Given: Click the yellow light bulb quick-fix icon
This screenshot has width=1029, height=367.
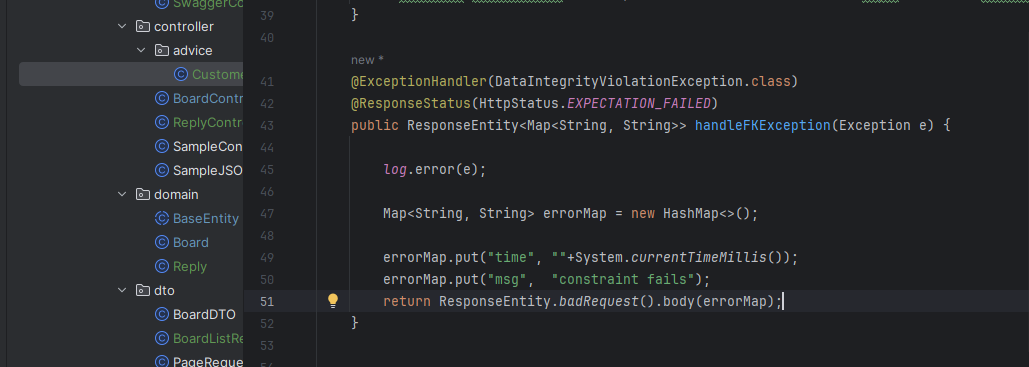Looking at the screenshot, I should click(x=333, y=301).
